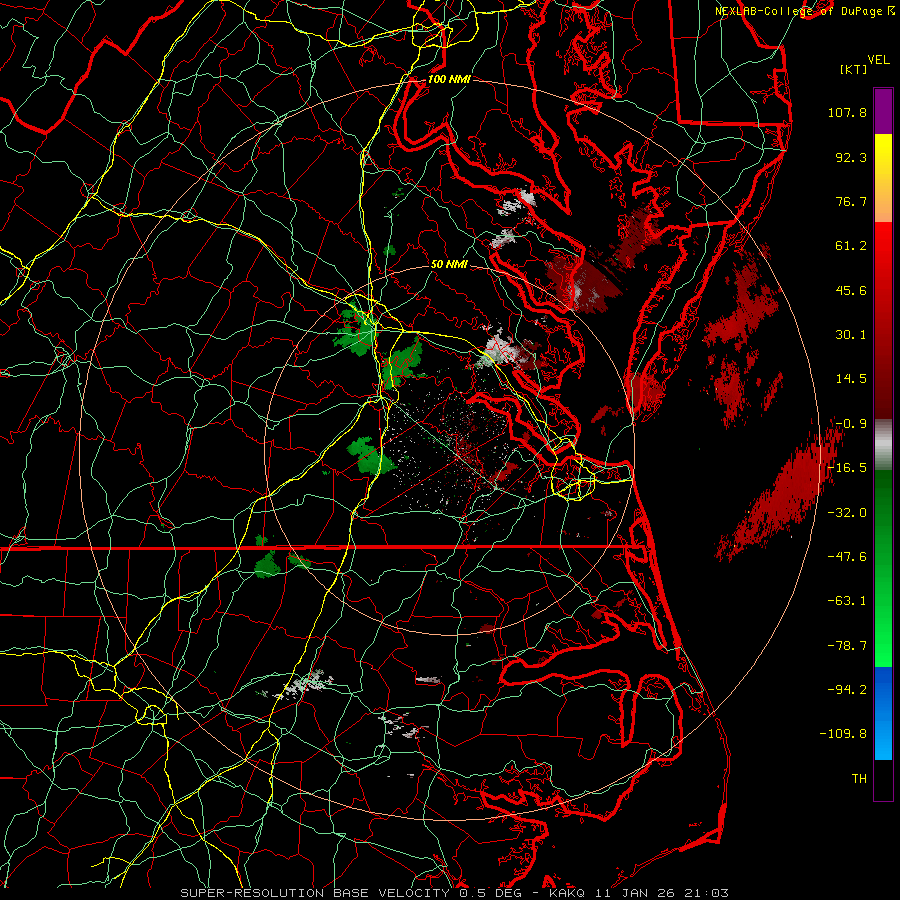Image resolution: width=900 pixels, height=900 pixels.
Task: Select the -0.9 velocity scale value
Action: click(851, 424)
